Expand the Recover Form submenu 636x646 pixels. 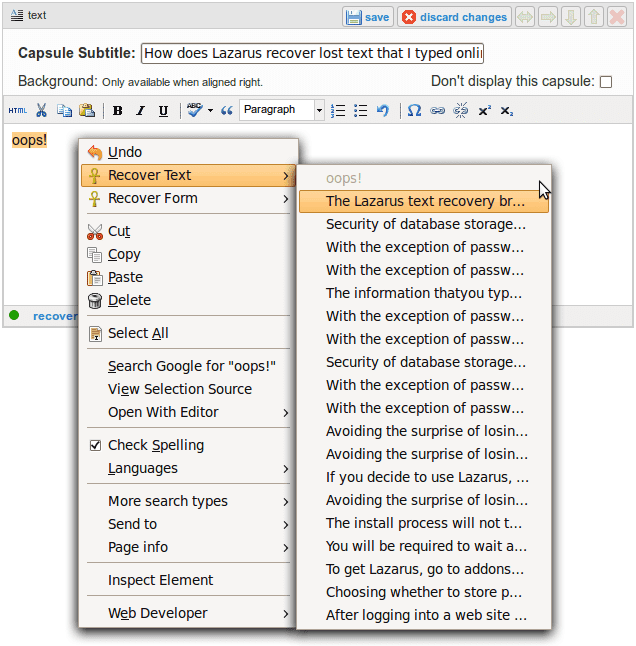(189, 199)
